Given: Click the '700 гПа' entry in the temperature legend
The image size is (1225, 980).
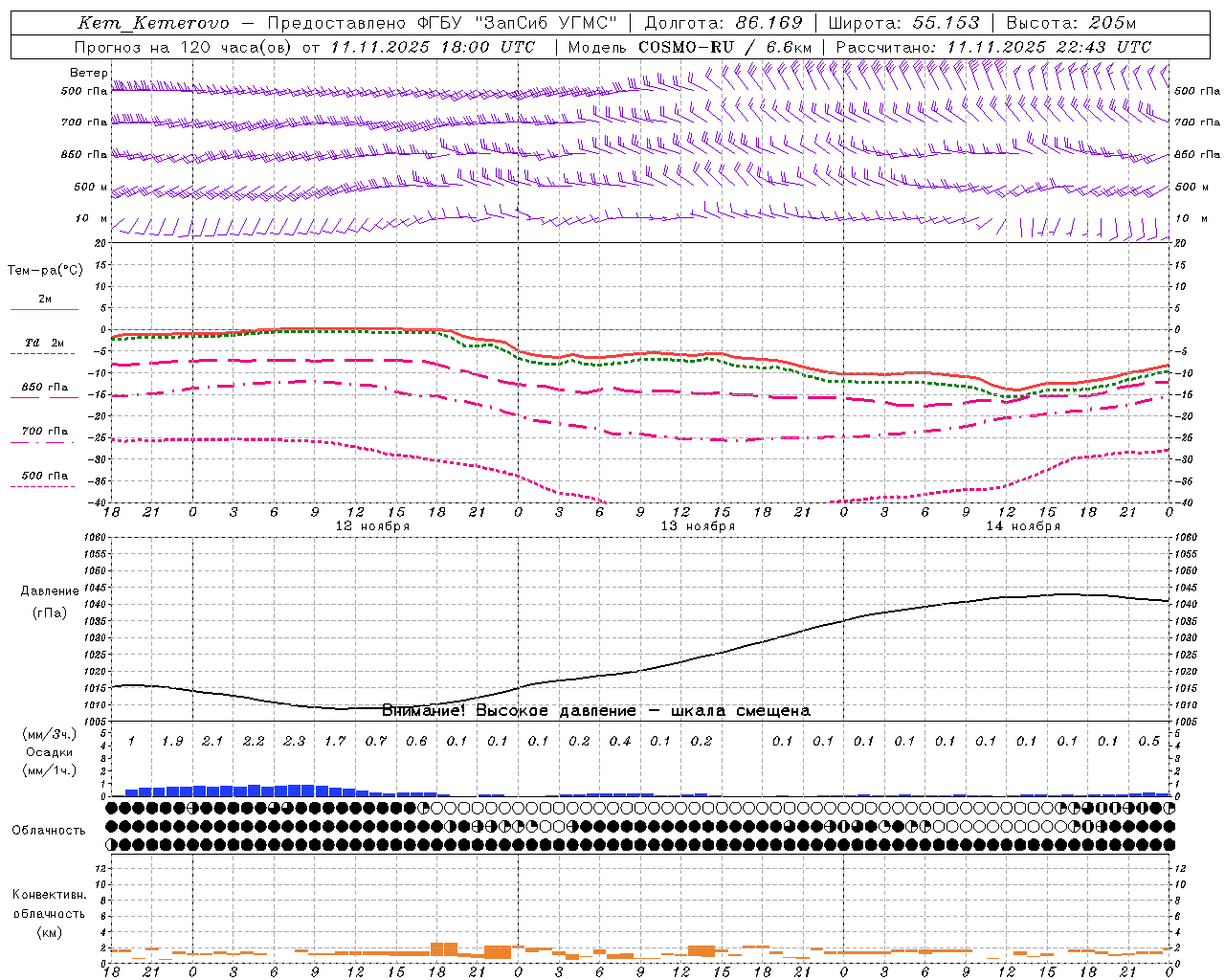Looking at the screenshot, I should [44, 432].
